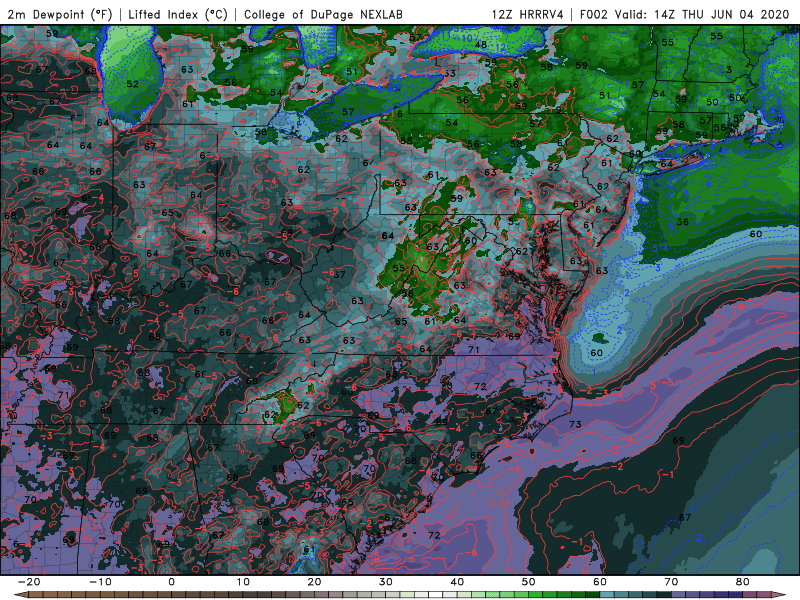Click the 80 label on the color scale

(743, 582)
